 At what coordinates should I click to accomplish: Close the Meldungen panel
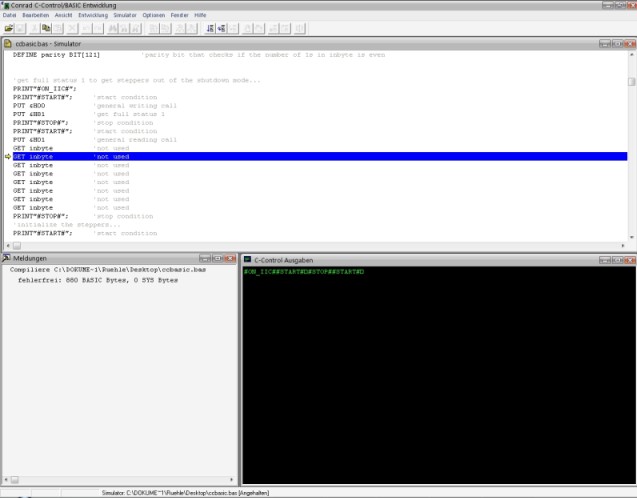point(230,258)
